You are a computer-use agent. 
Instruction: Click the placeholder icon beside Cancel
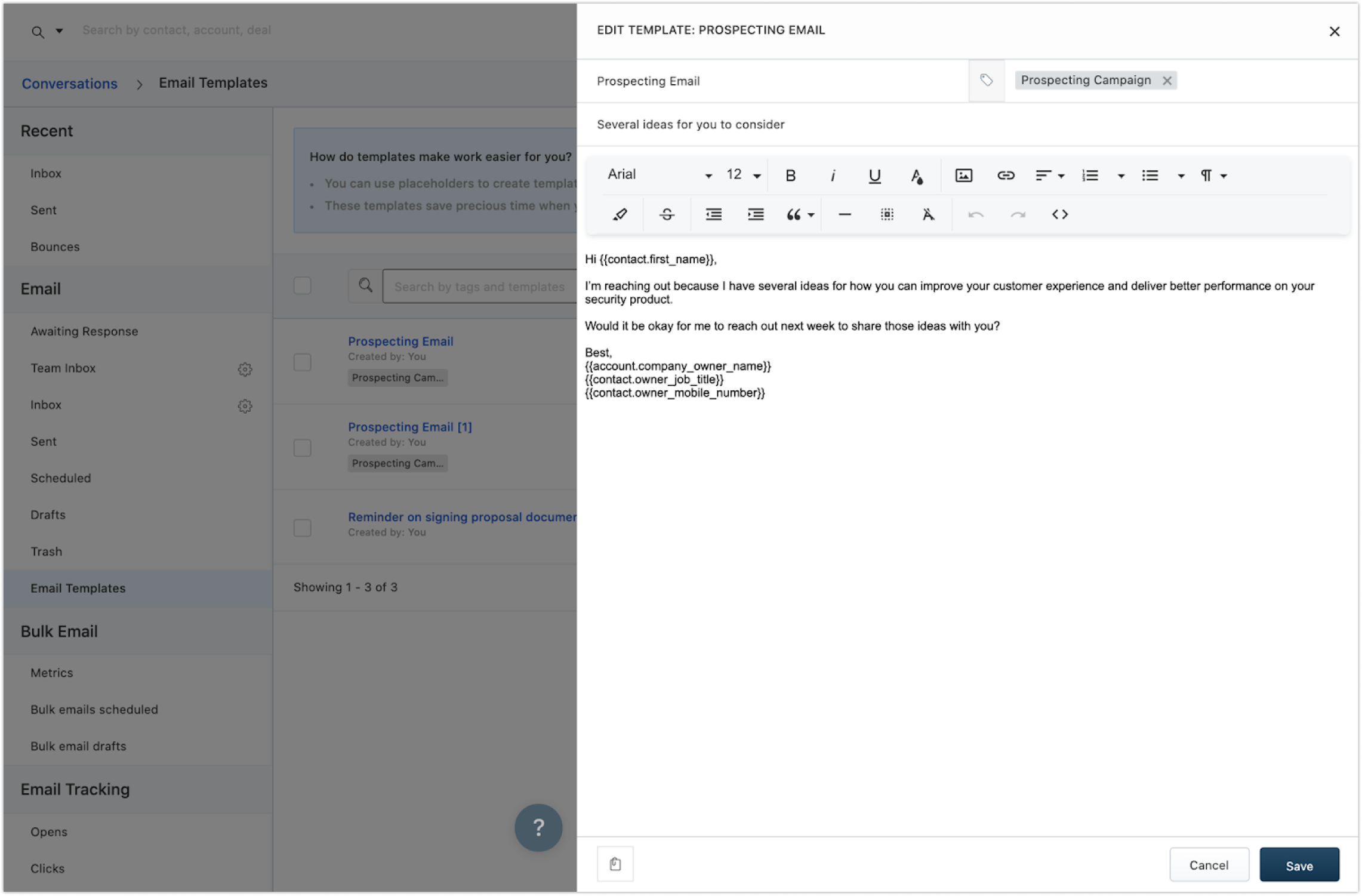615,864
